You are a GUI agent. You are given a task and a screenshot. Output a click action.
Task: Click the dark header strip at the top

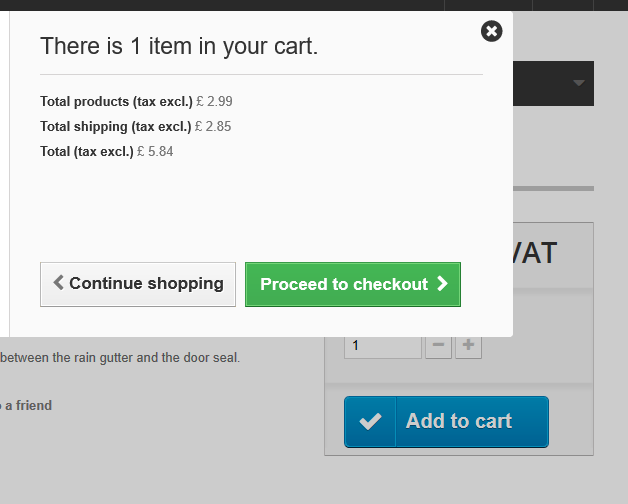click(570, 5)
